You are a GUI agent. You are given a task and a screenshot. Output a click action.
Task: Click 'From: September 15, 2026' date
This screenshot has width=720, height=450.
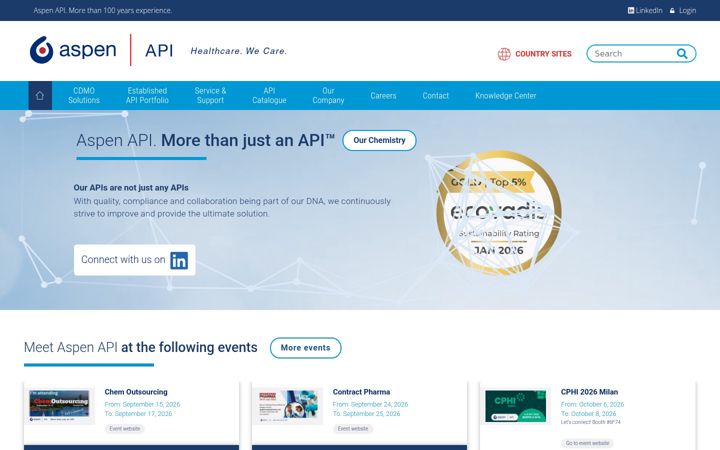tap(142, 405)
